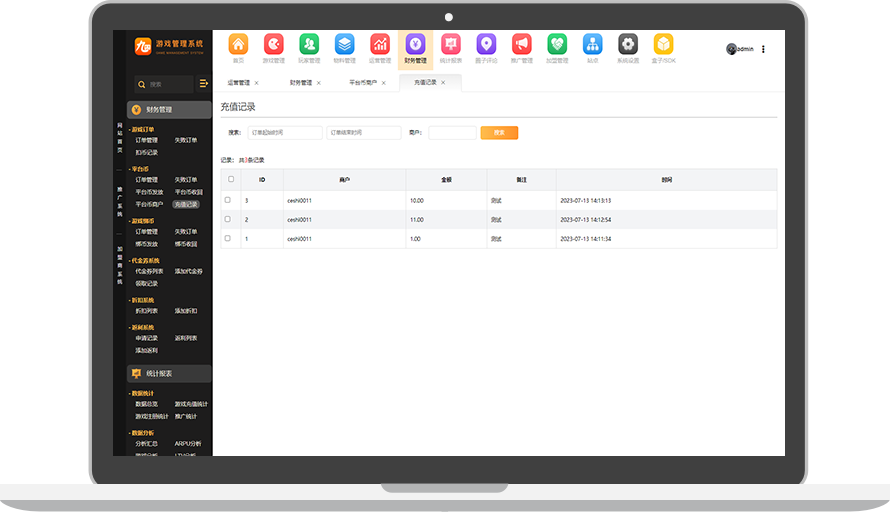890x526 pixels.
Task: Toggle the sidebar collapse icon beside search
Action: [x=204, y=84]
